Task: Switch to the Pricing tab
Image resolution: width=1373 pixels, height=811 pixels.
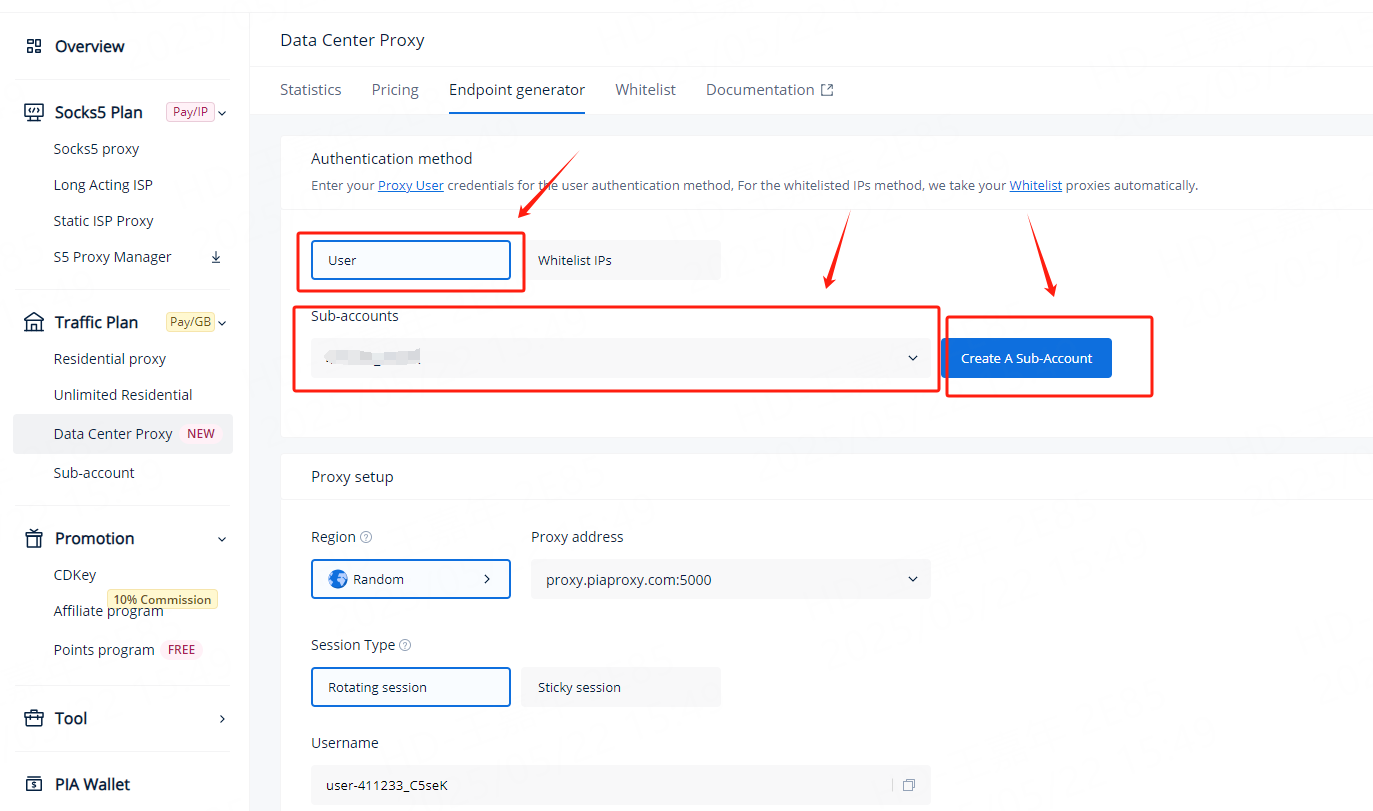Action: pos(395,90)
